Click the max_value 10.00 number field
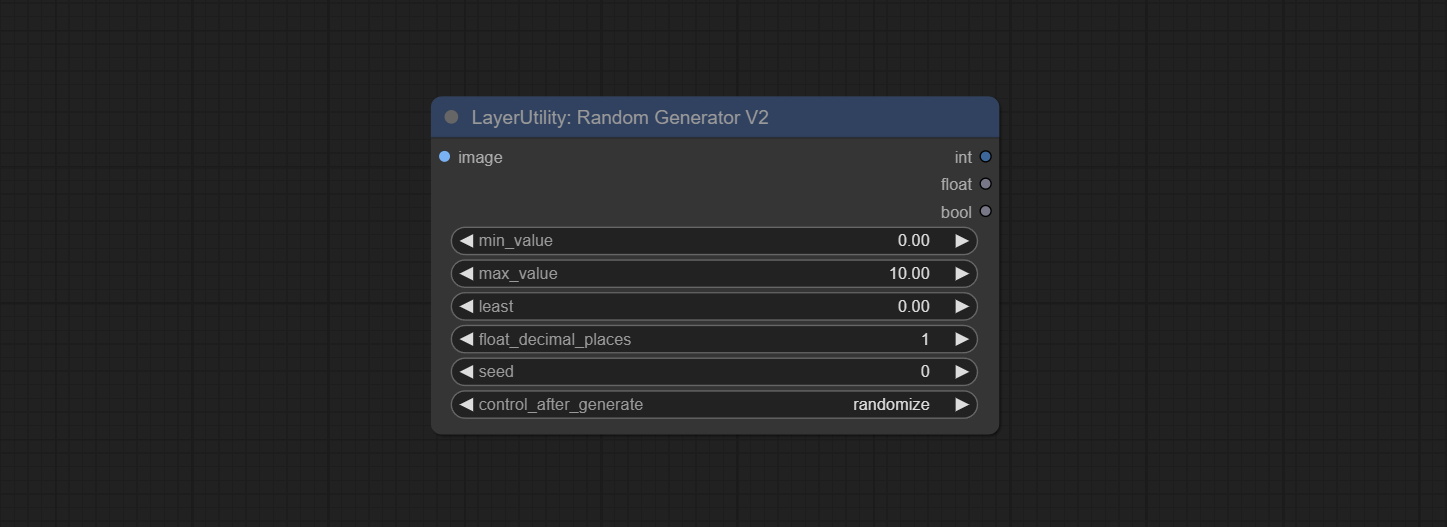1447x527 pixels. pos(908,274)
